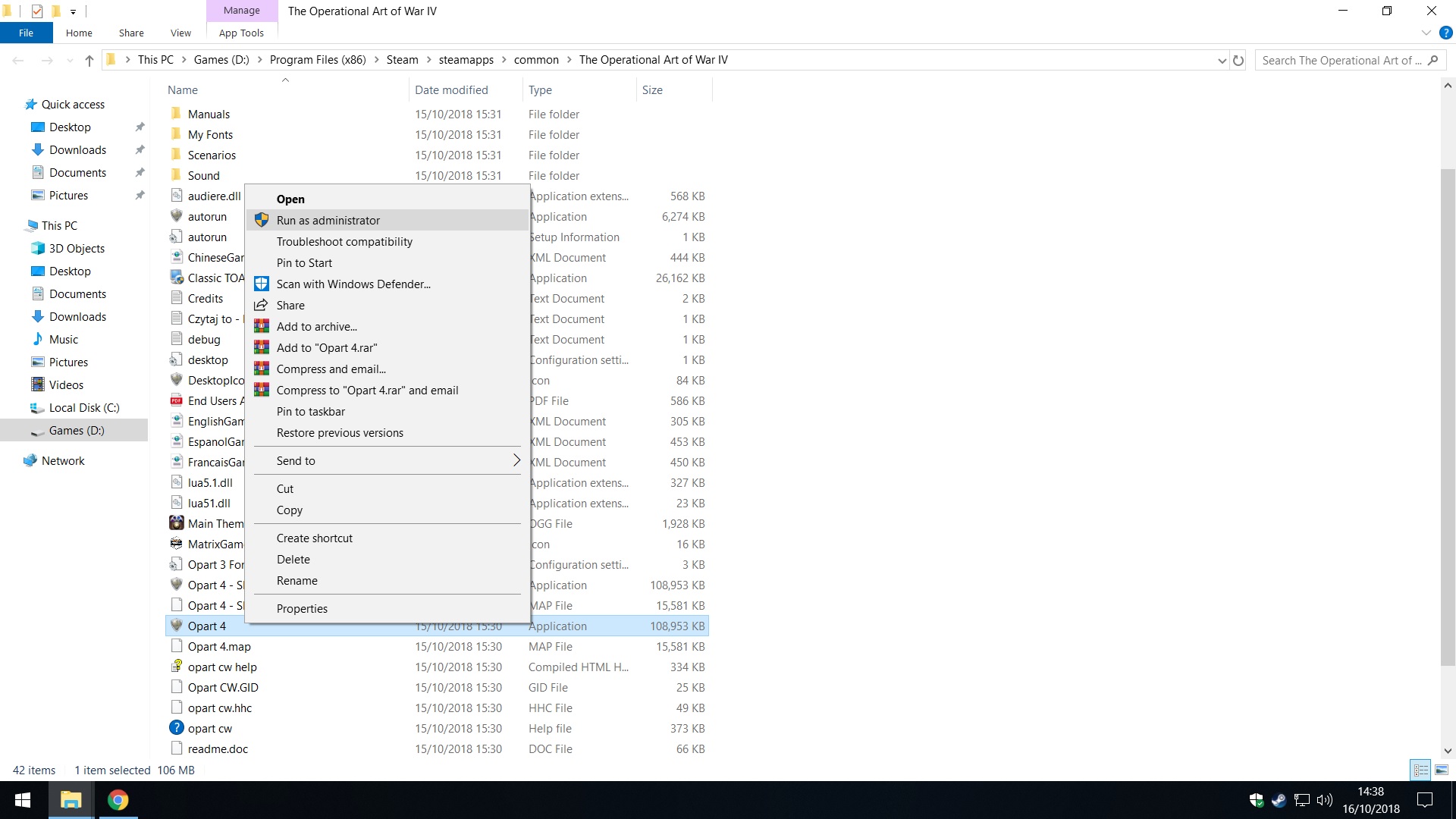Switch to Details view layout icon
The height and width of the screenshot is (819, 1456).
tap(1420, 770)
